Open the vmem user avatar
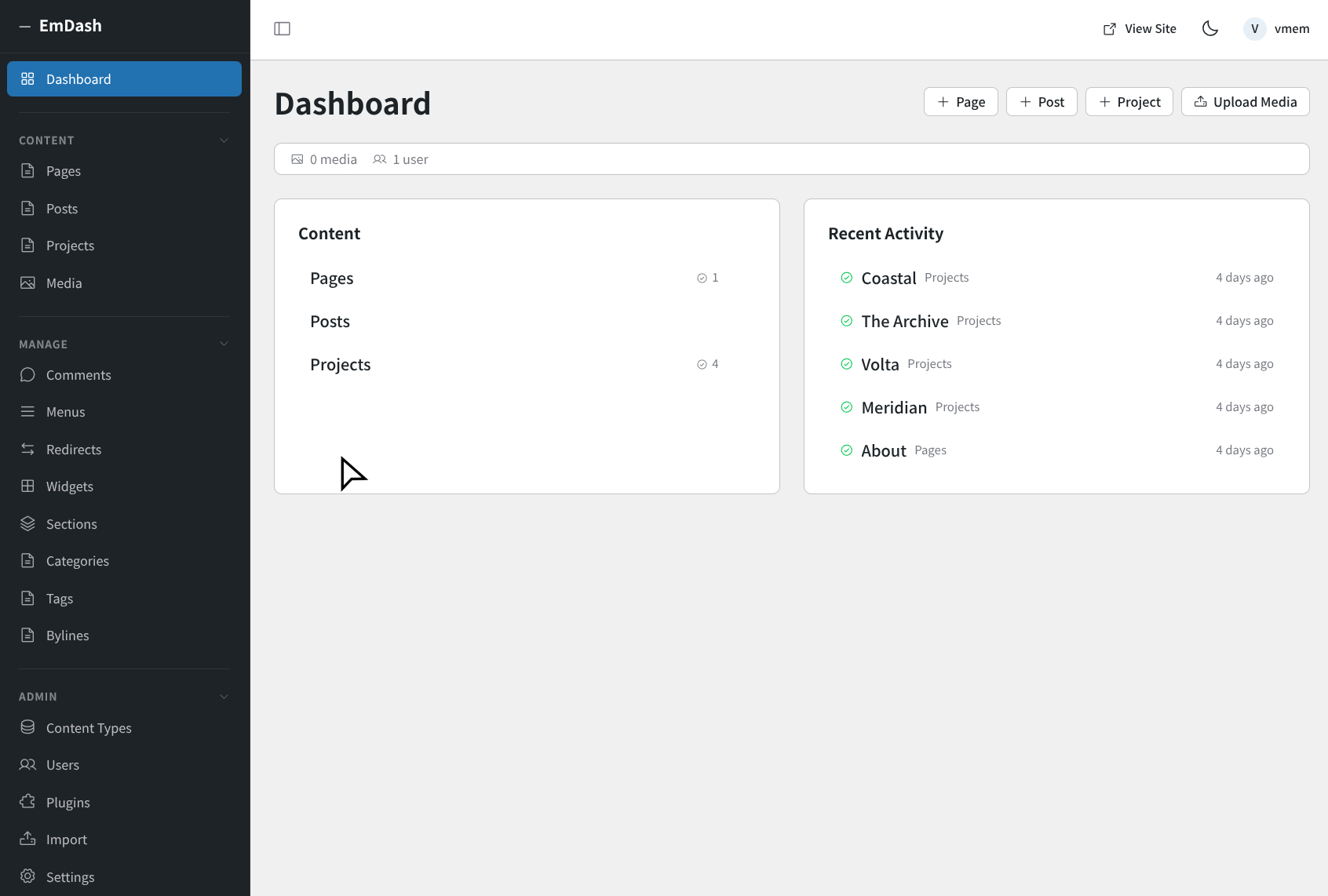 (1254, 29)
